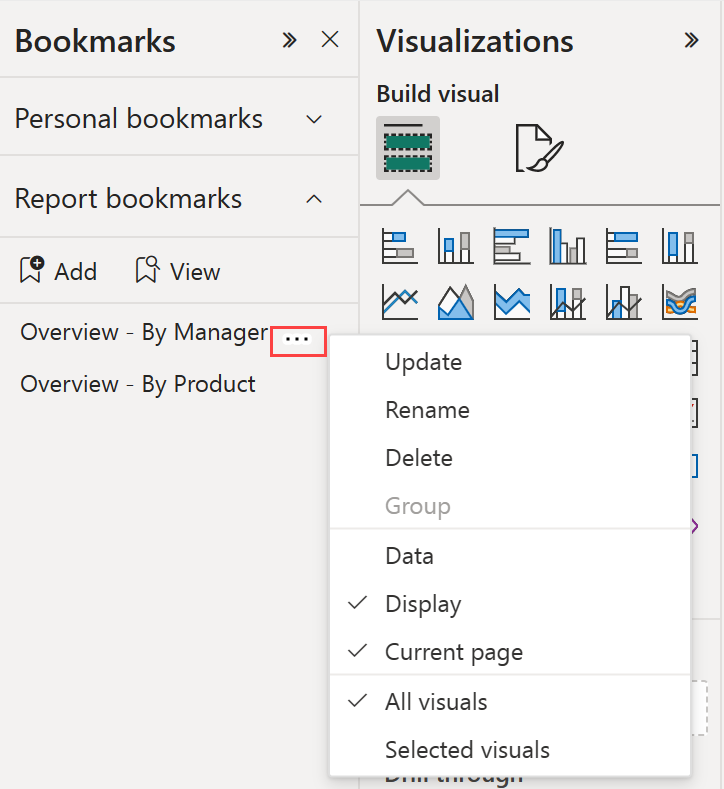Select the stacked bar chart visual
The height and width of the screenshot is (789, 724).
click(x=399, y=246)
